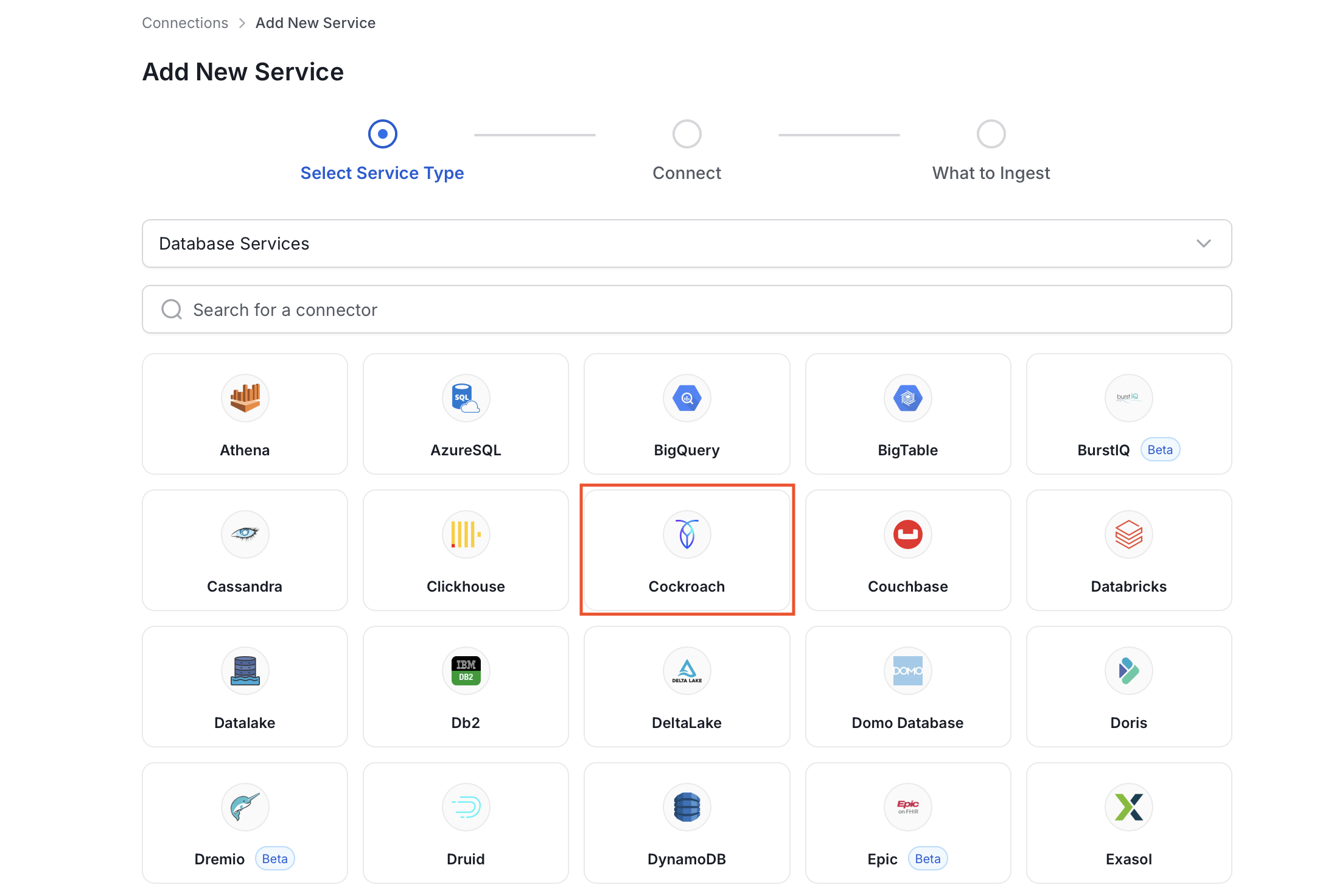Choose the Clickhouse bars icon
1317x896 pixels.
[466, 534]
